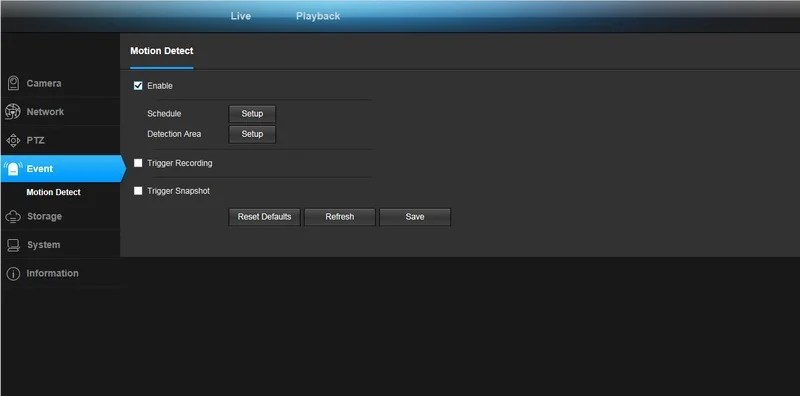Viewport: 800px width, 396px height.
Task: Click the Camera sidebar icon
Action: tap(13, 83)
